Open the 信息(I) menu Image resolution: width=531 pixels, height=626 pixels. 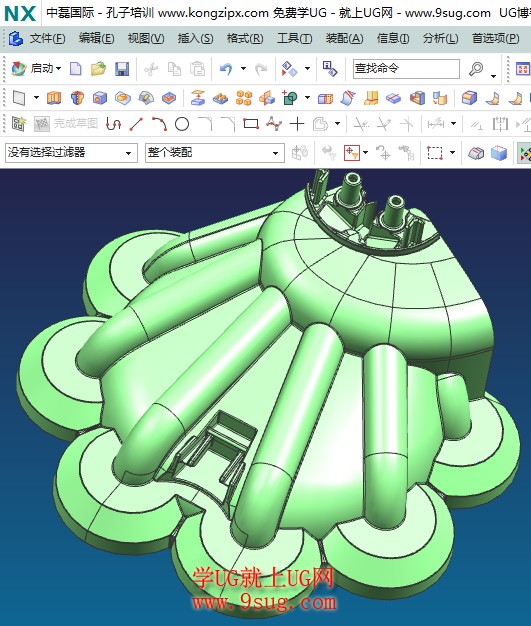(393, 38)
